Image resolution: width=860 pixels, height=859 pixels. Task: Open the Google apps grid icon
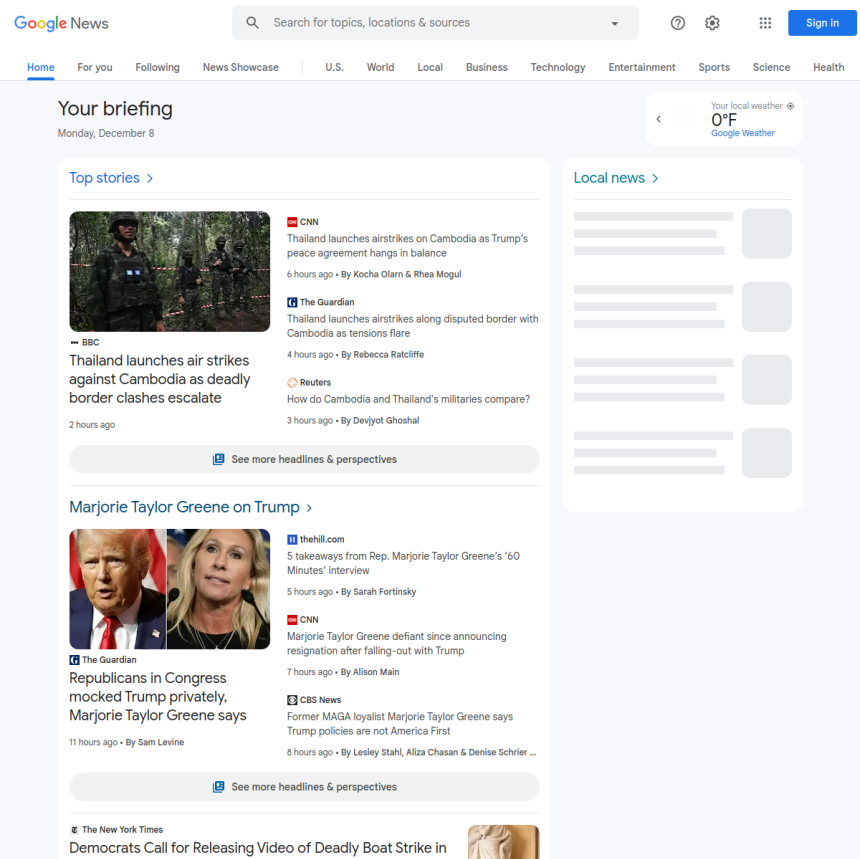tap(765, 23)
